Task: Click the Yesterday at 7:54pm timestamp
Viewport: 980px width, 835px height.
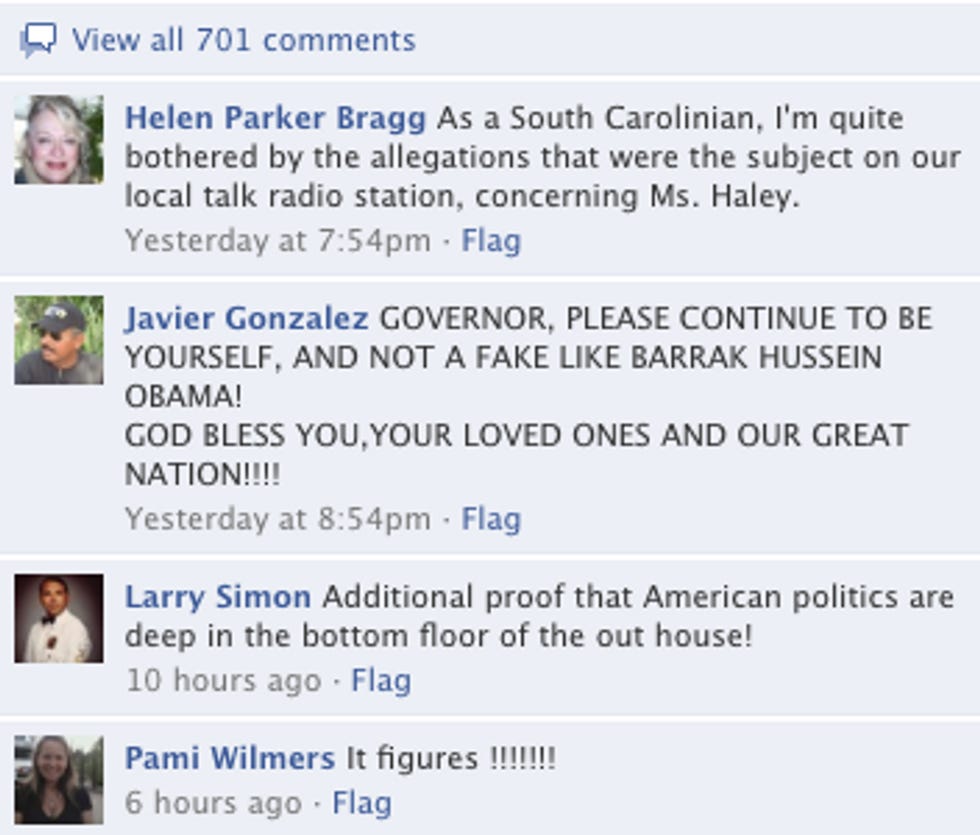Action: 278,241
